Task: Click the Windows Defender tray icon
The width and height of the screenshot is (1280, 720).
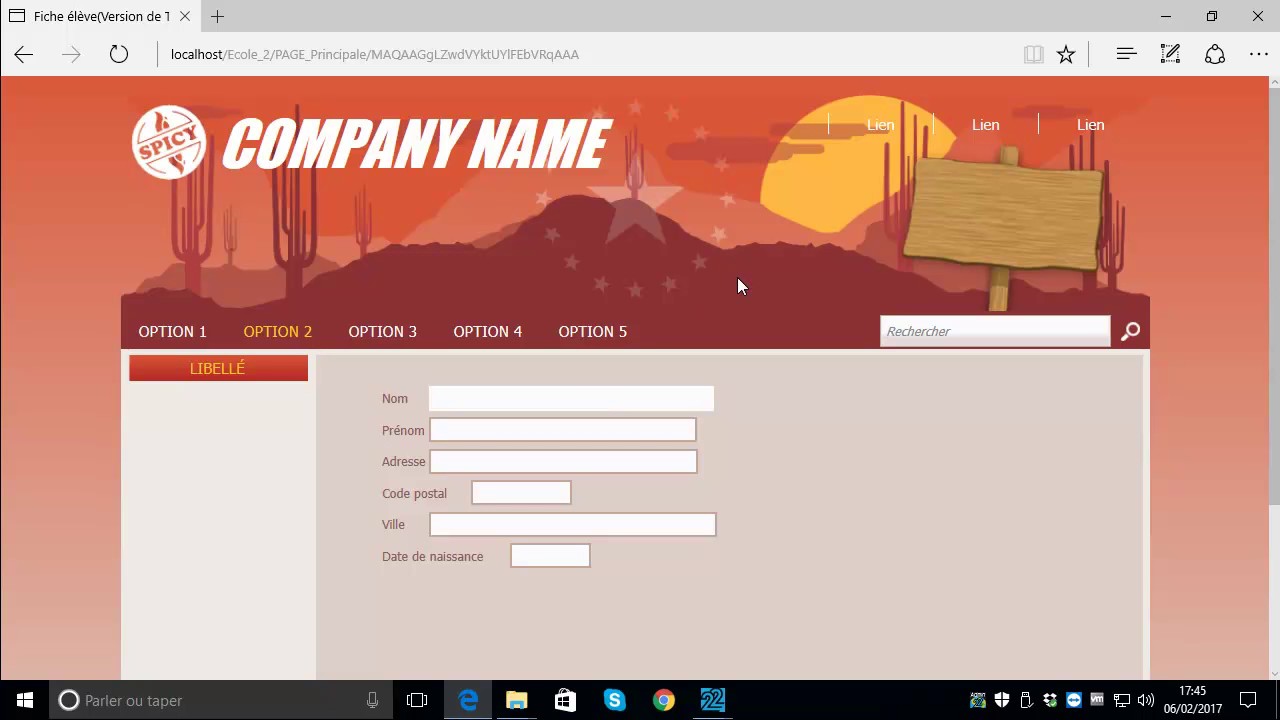Action: (x=1002, y=700)
